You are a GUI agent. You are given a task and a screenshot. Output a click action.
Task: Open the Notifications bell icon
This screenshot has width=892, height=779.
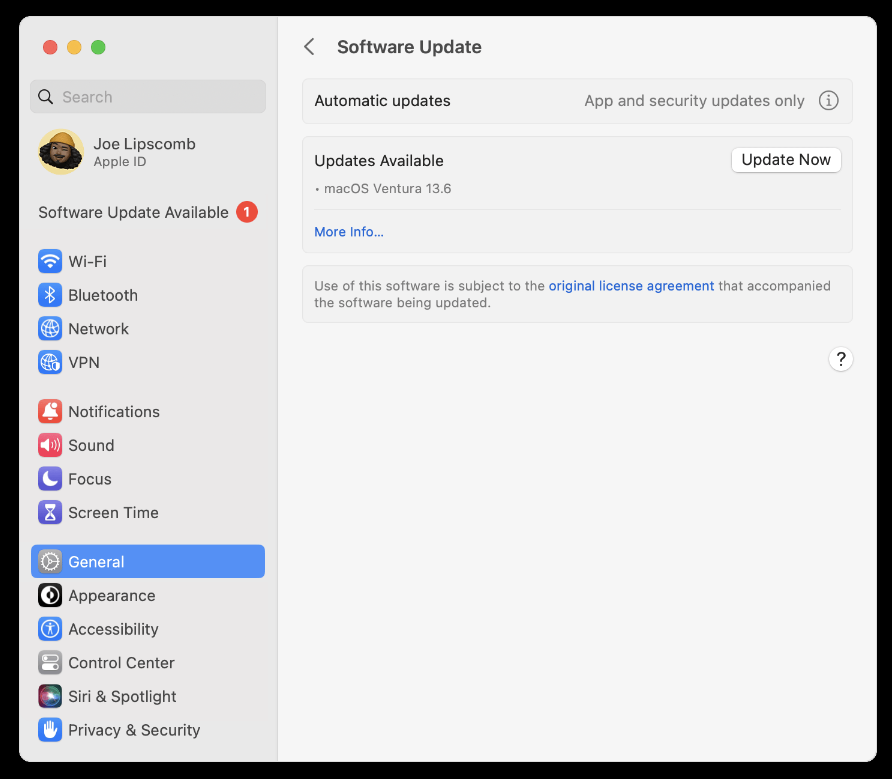tap(50, 411)
